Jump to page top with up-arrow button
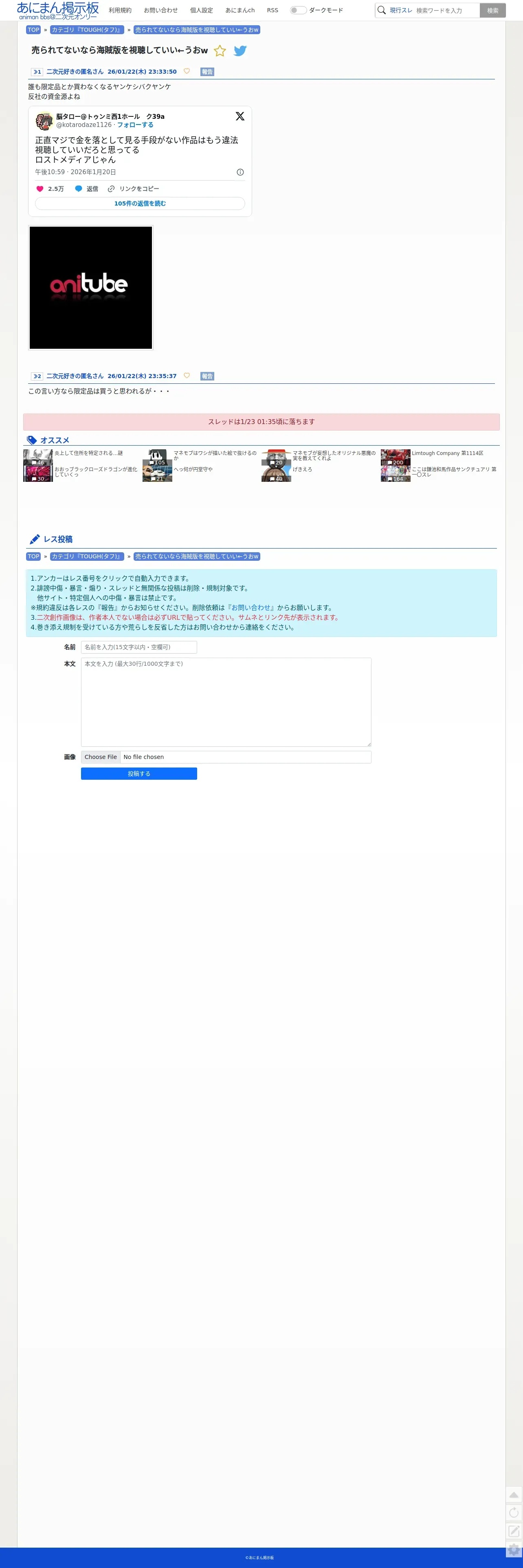 pyautogui.click(x=514, y=1494)
